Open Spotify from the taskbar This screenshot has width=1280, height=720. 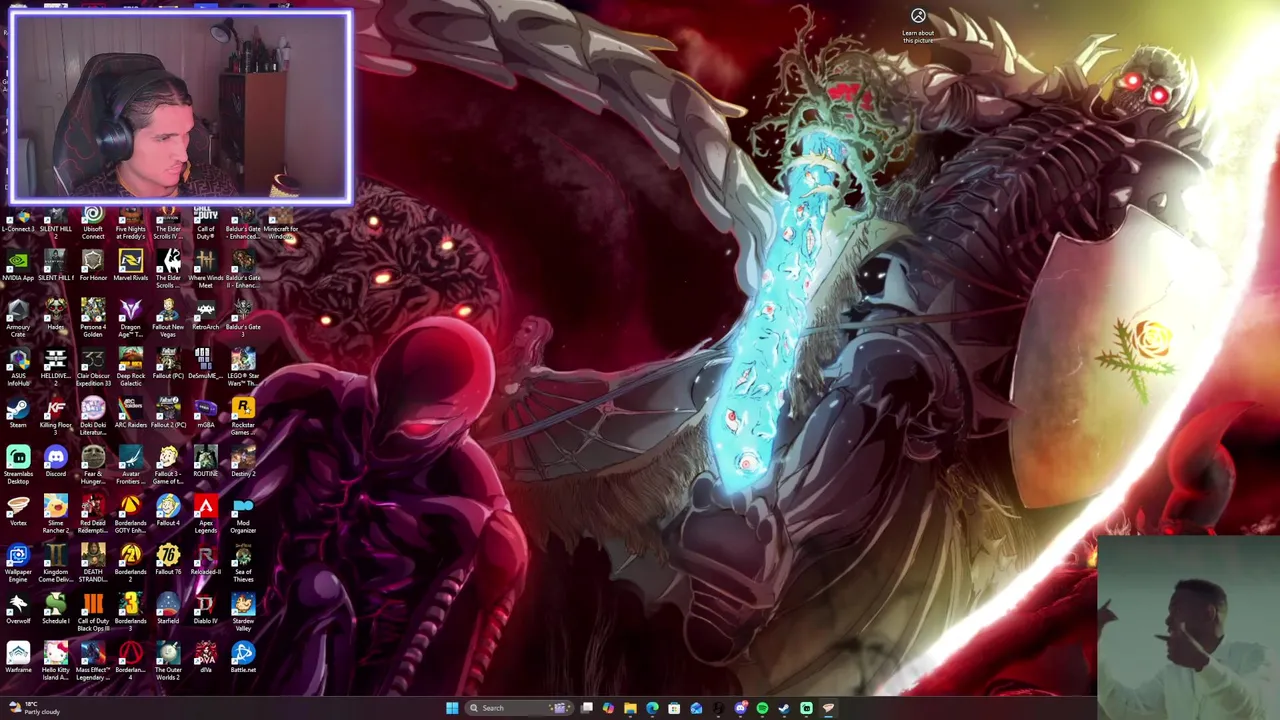[x=762, y=708]
